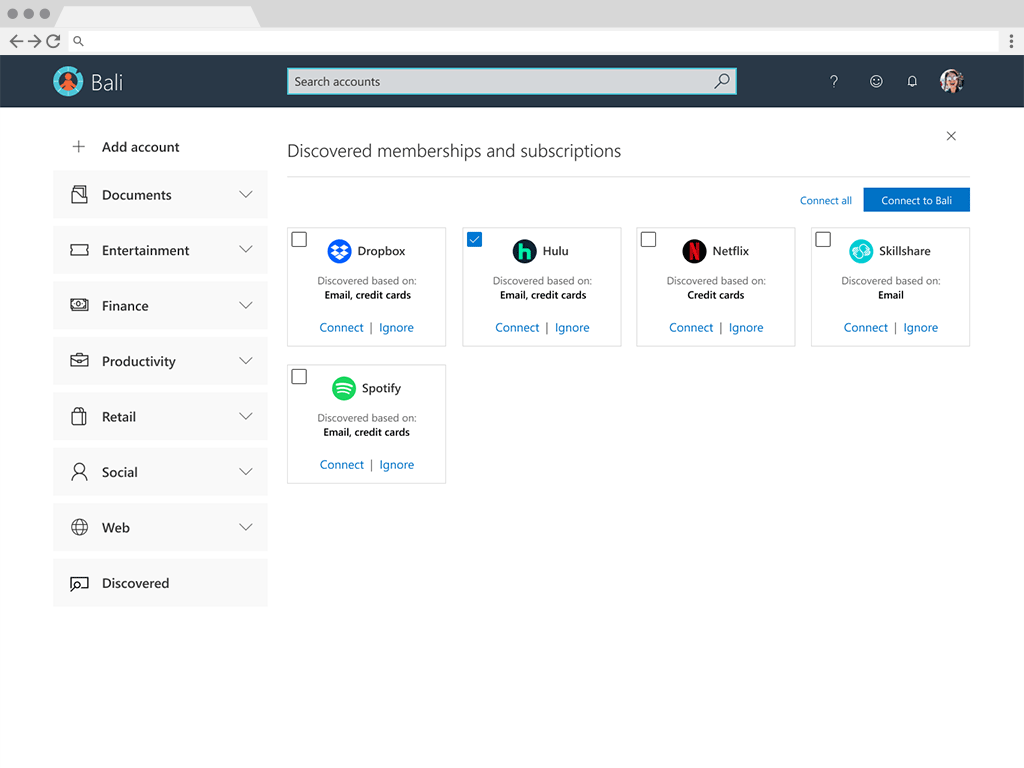Check the Spotify checkbox

[x=299, y=377]
